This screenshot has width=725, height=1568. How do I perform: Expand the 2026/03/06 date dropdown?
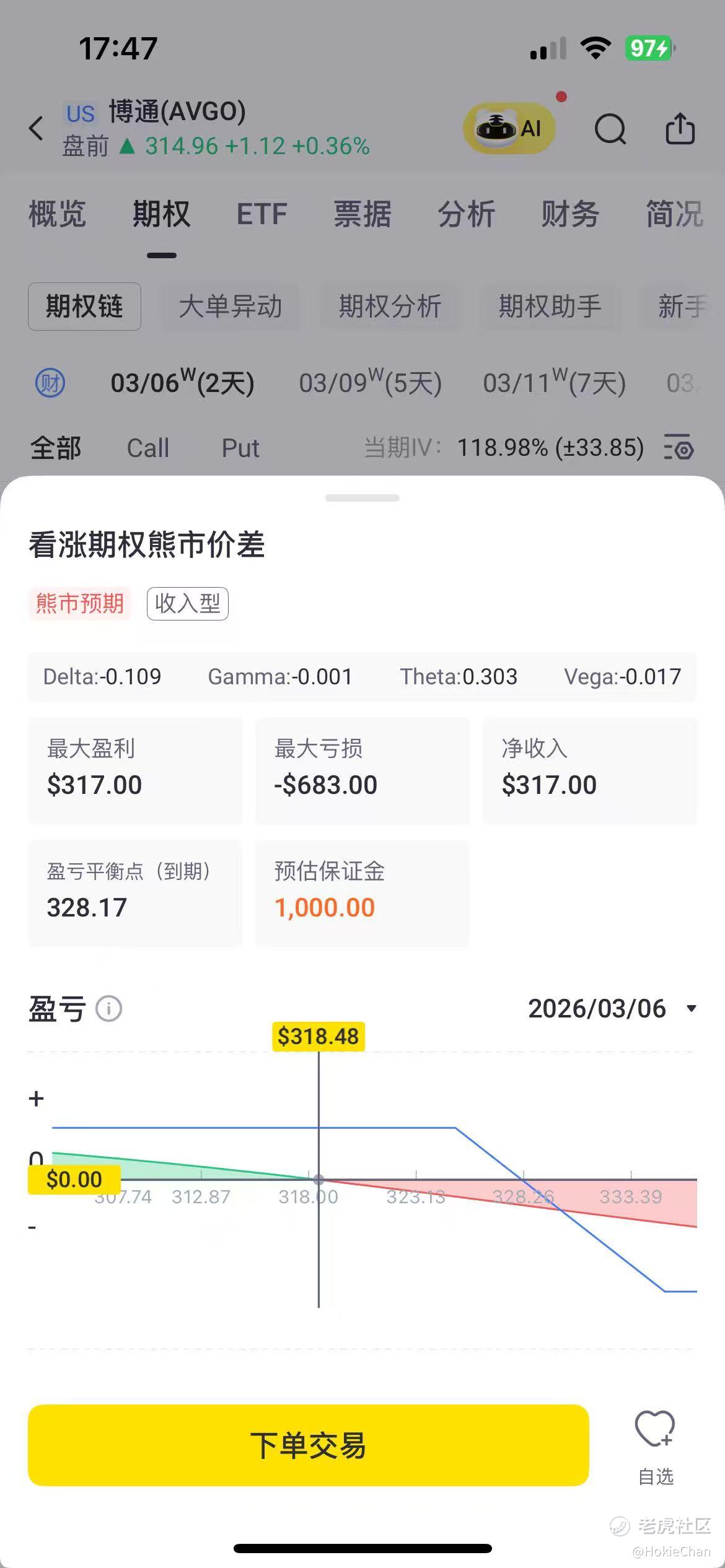point(612,1009)
